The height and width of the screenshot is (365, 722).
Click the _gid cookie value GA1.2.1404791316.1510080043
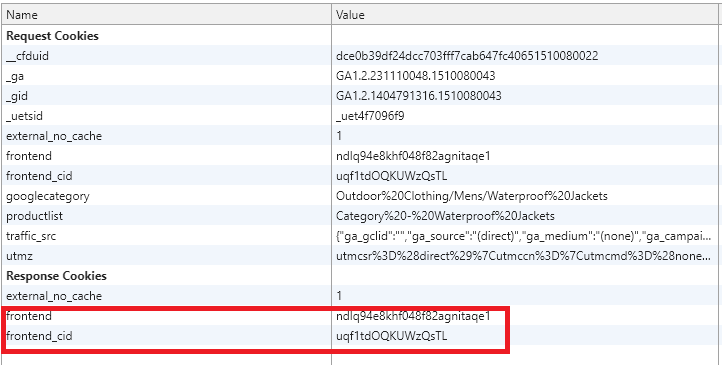(419, 96)
